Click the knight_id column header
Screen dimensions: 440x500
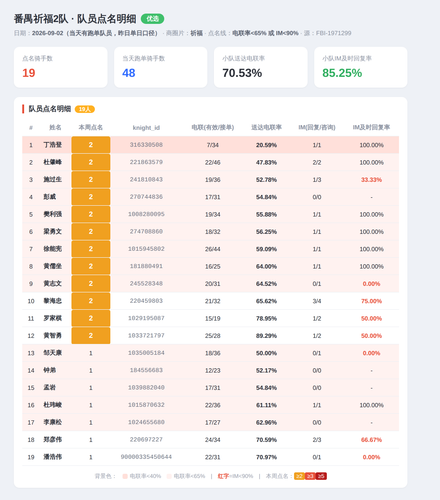click(146, 128)
